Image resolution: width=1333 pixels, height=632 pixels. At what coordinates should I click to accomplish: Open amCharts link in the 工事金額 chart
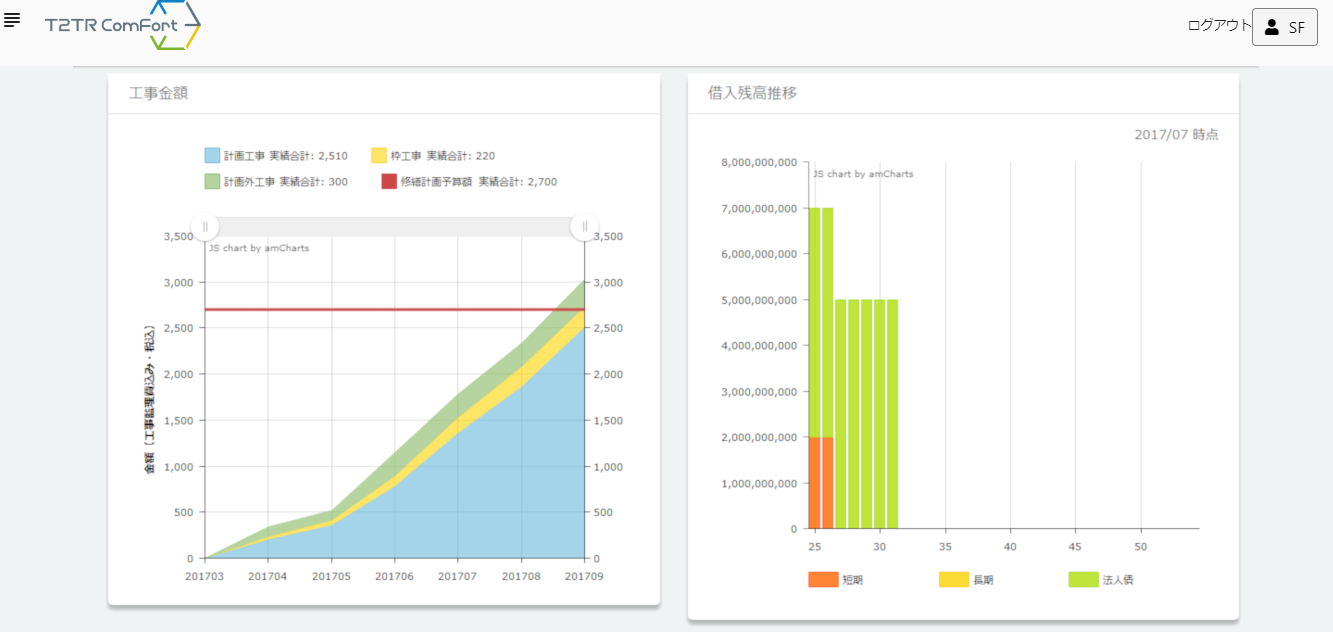tap(259, 248)
